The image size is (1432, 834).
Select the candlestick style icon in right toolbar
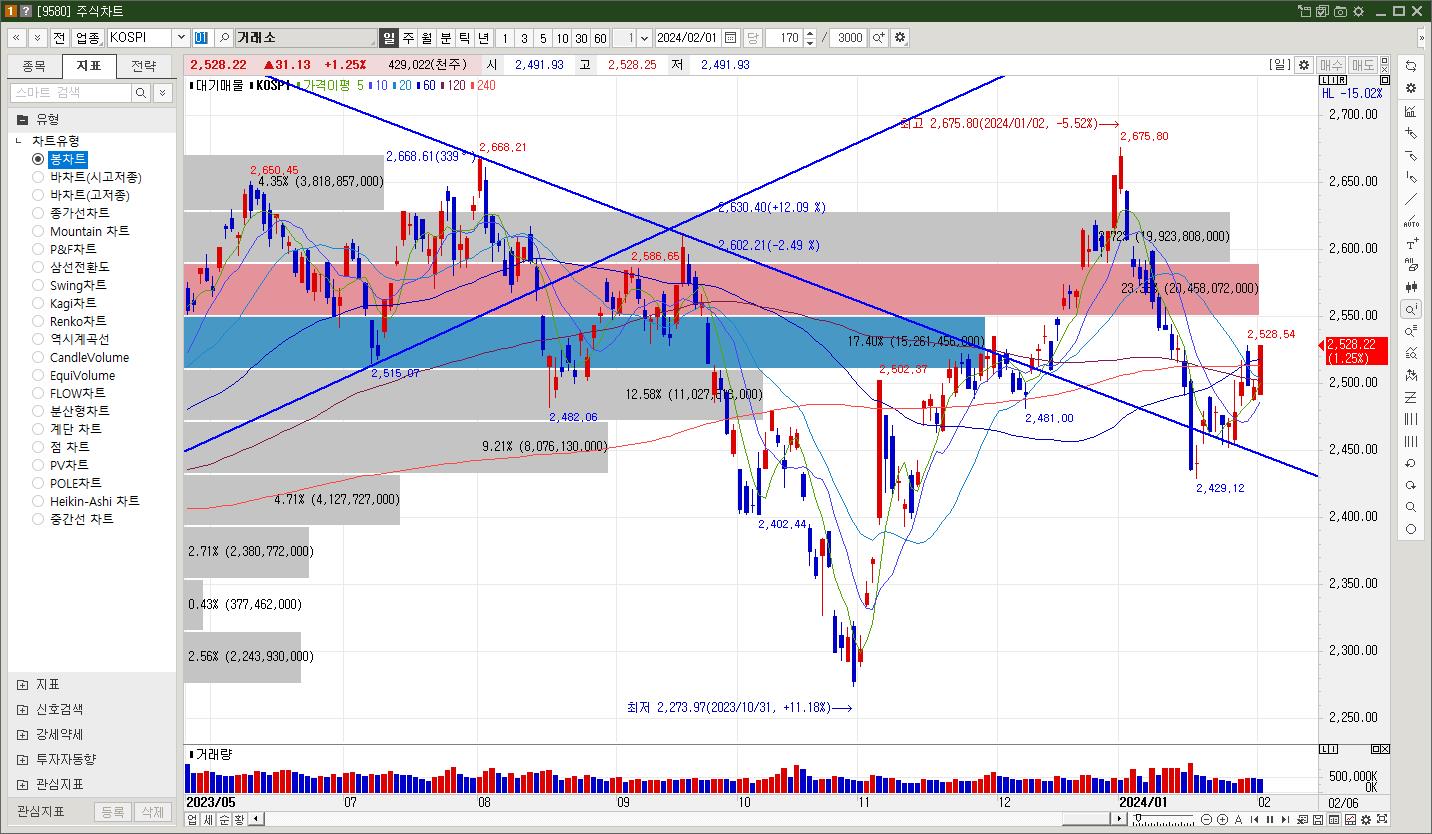pyautogui.click(x=1411, y=287)
